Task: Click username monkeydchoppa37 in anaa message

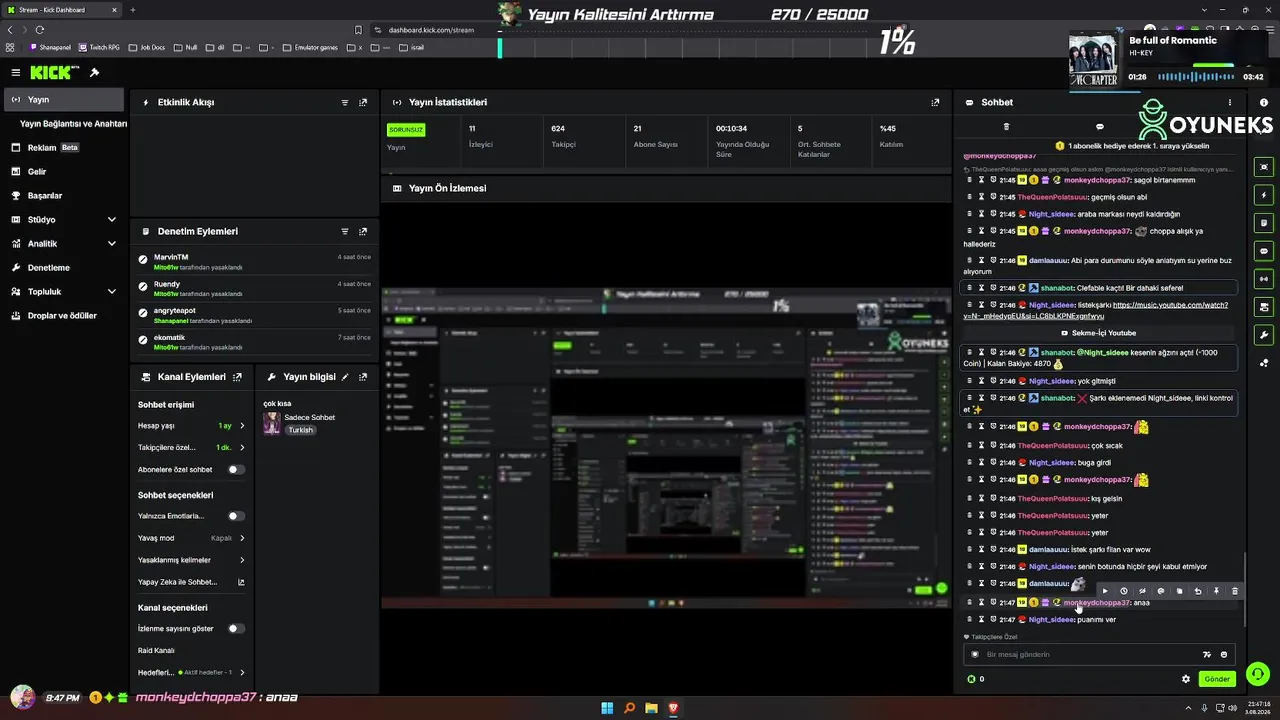Action: click(1097, 603)
